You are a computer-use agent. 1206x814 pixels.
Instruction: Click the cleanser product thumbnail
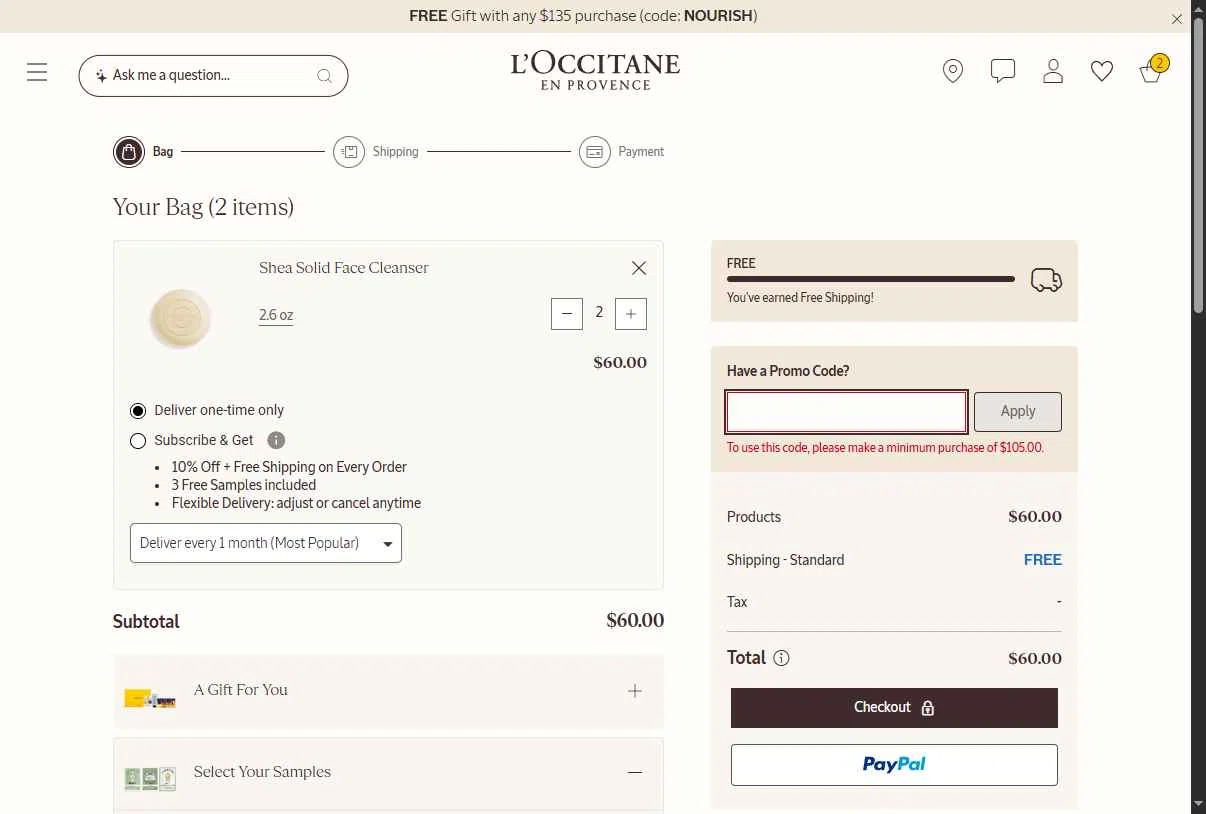click(180, 318)
